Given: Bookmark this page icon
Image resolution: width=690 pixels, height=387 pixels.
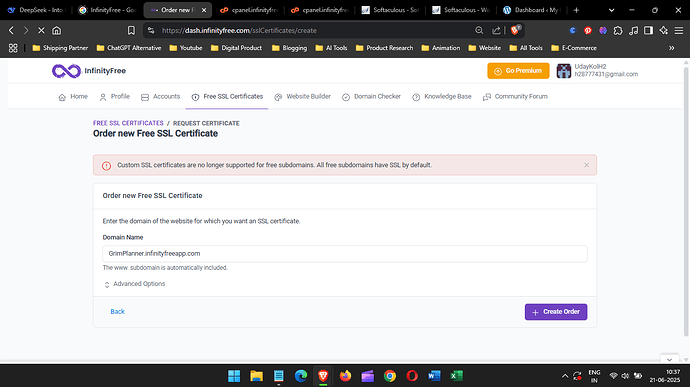Looking at the screenshot, I should click(x=131, y=30).
